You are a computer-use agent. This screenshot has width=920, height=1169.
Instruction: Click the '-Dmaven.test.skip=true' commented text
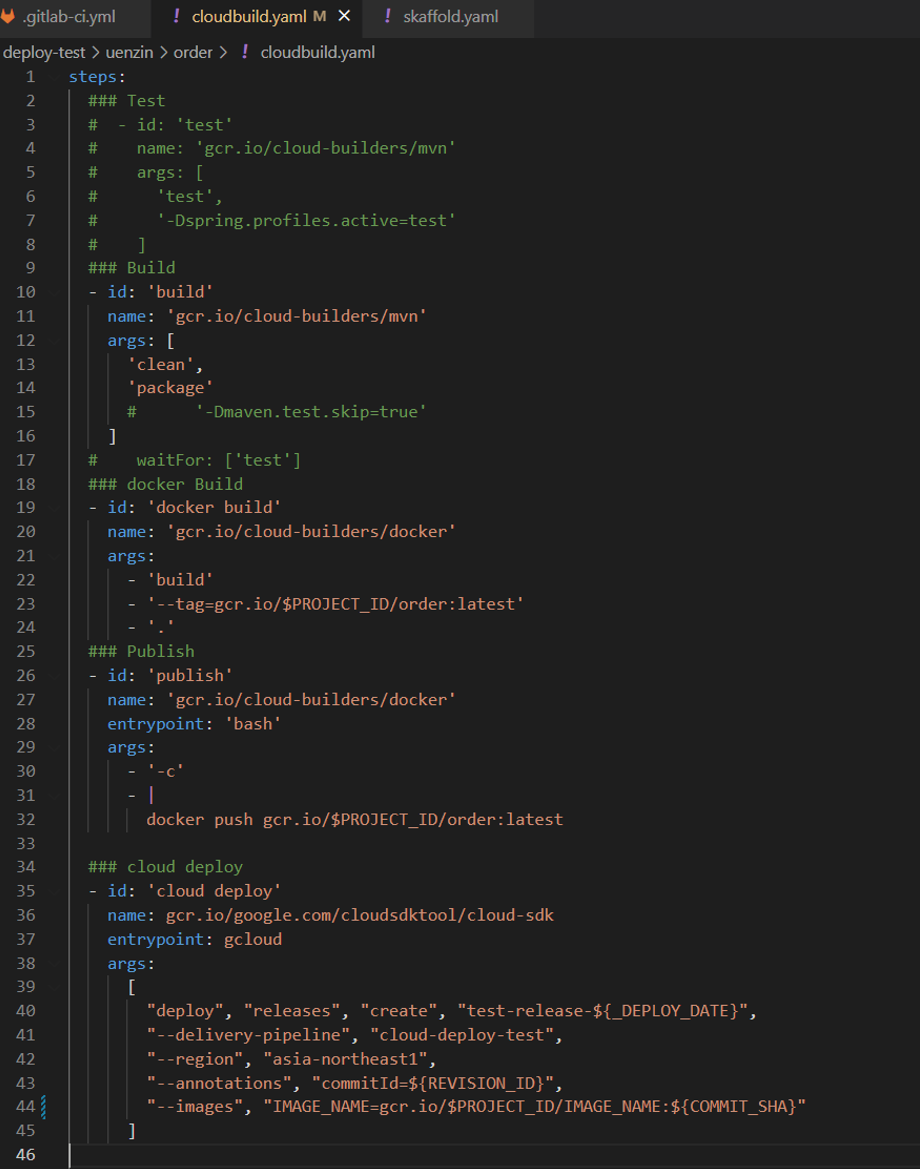[x=311, y=412]
